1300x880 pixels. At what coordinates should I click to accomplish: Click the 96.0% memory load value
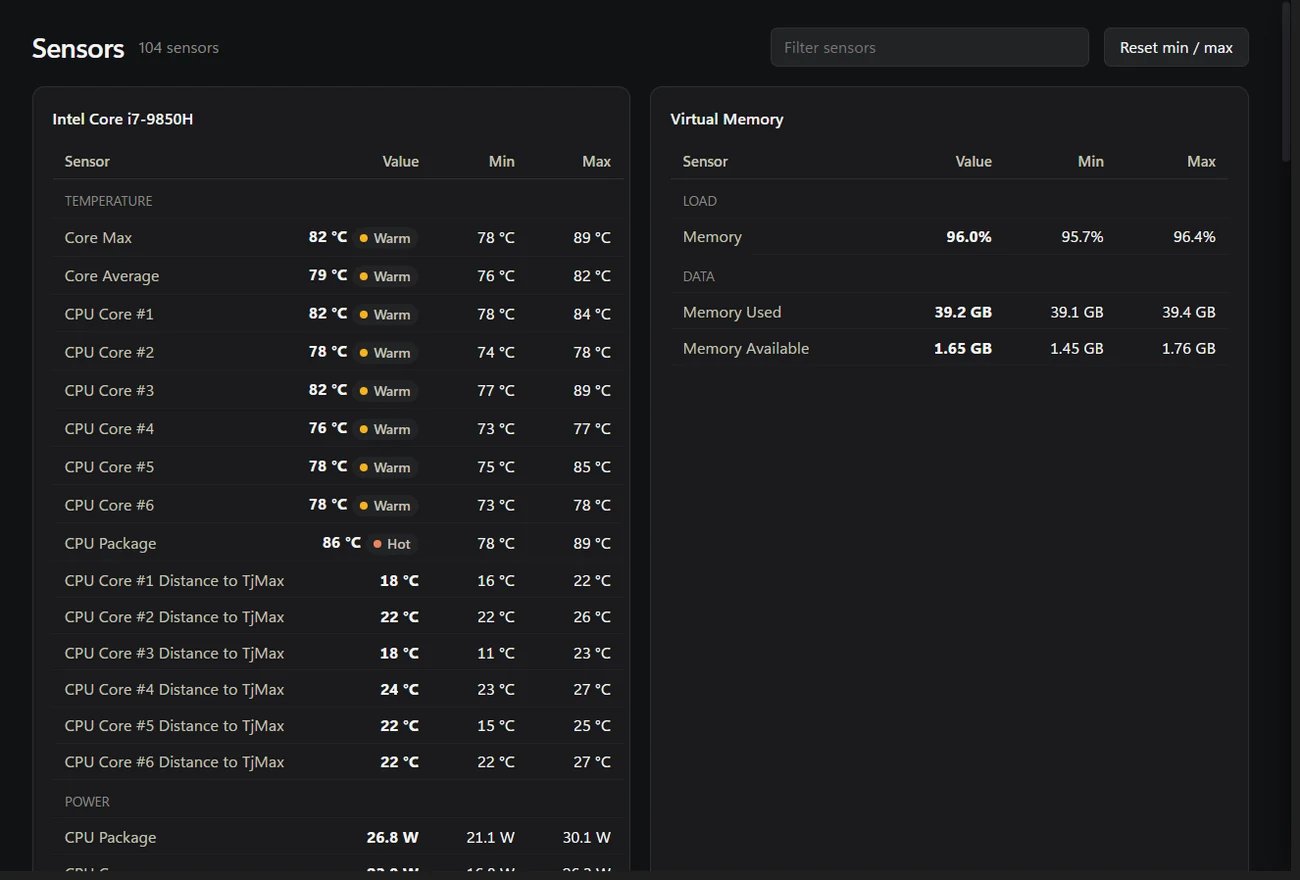(969, 237)
